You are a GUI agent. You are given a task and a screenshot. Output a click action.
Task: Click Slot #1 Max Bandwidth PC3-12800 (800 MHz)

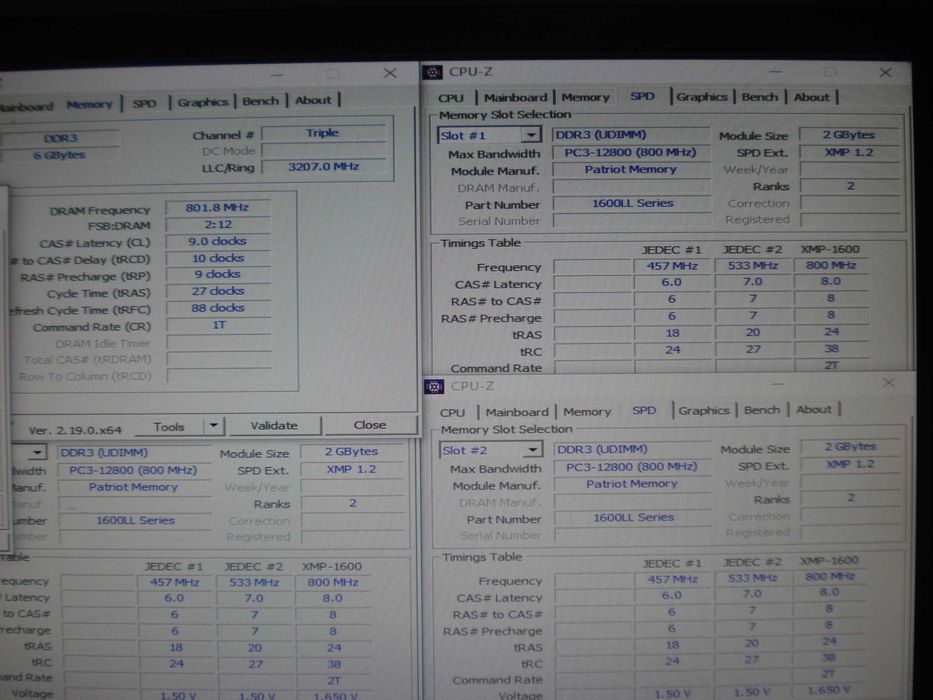(630, 152)
